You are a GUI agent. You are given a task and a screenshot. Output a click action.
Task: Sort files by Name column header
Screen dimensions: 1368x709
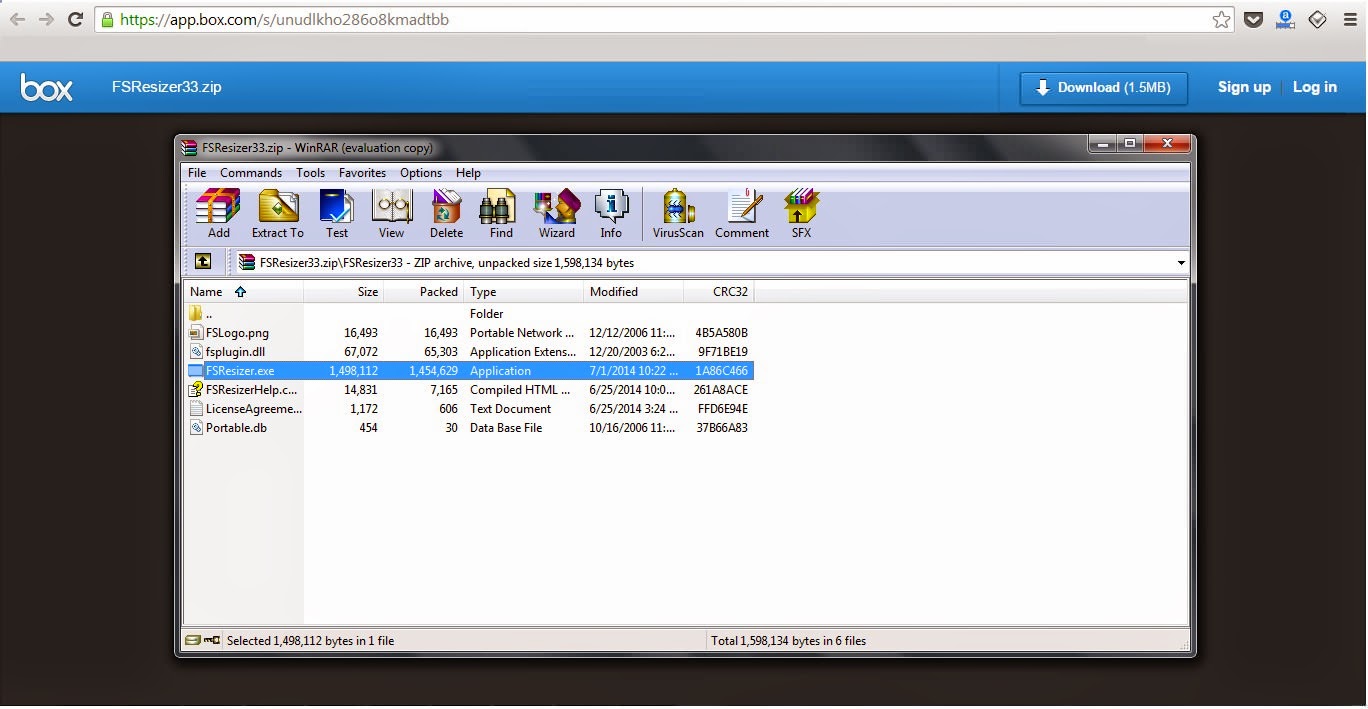[x=206, y=292]
